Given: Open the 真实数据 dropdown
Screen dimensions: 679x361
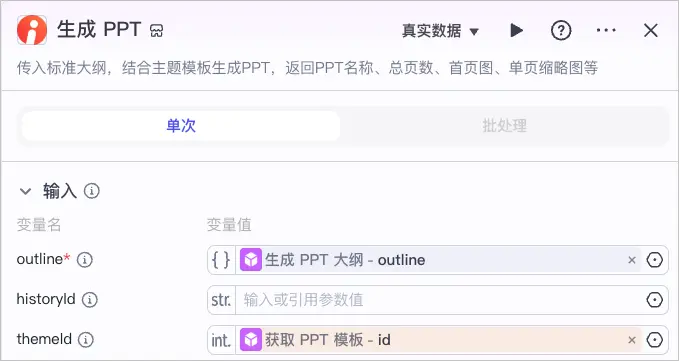Looking at the screenshot, I should (440, 31).
